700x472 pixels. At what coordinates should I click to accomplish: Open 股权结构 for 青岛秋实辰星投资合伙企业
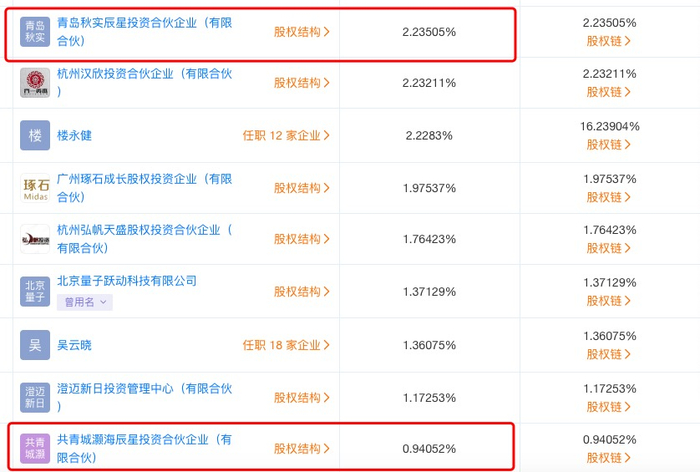pyautogui.click(x=302, y=32)
